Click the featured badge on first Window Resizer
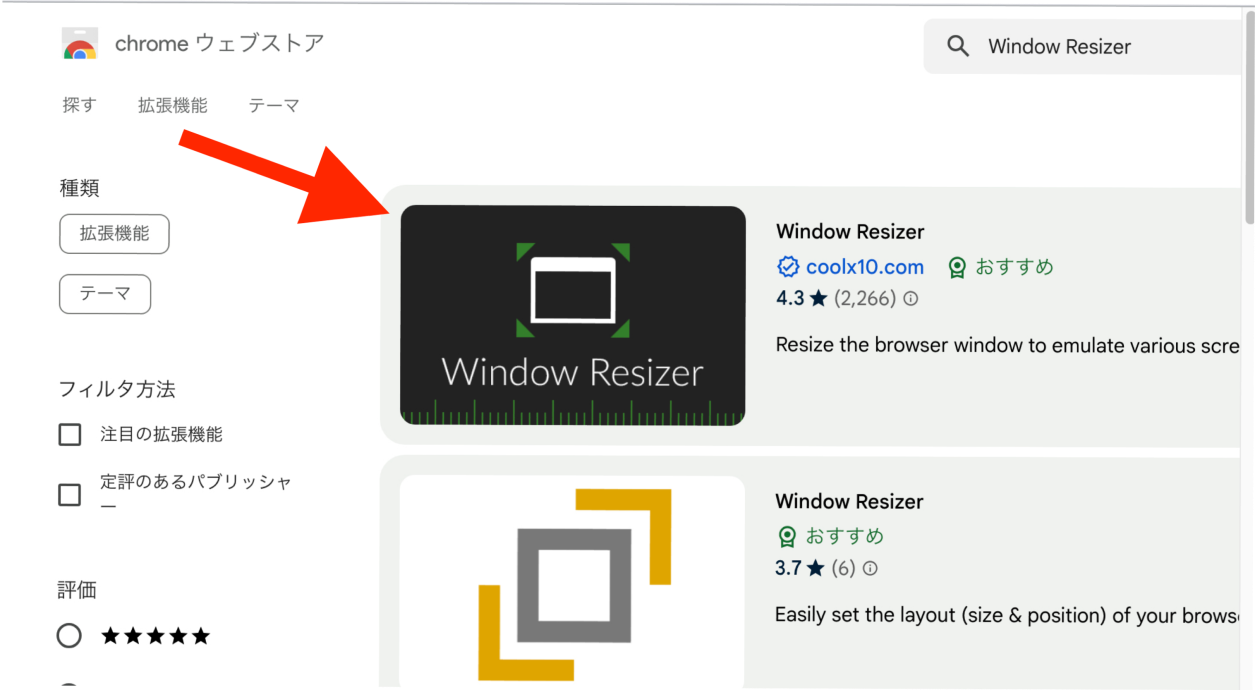This screenshot has width=1255, height=690. coord(957,267)
